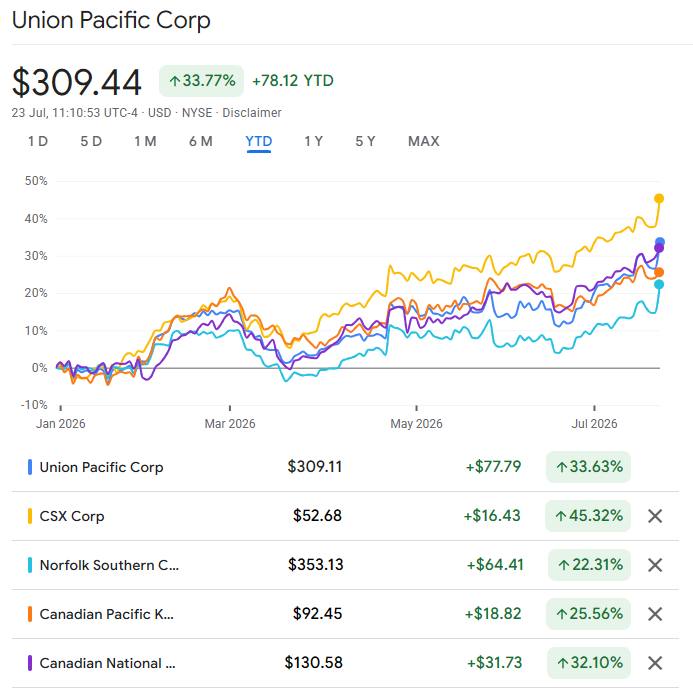Click the purple Canadian National line endpoint
693x691 pixels.
(659, 248)
